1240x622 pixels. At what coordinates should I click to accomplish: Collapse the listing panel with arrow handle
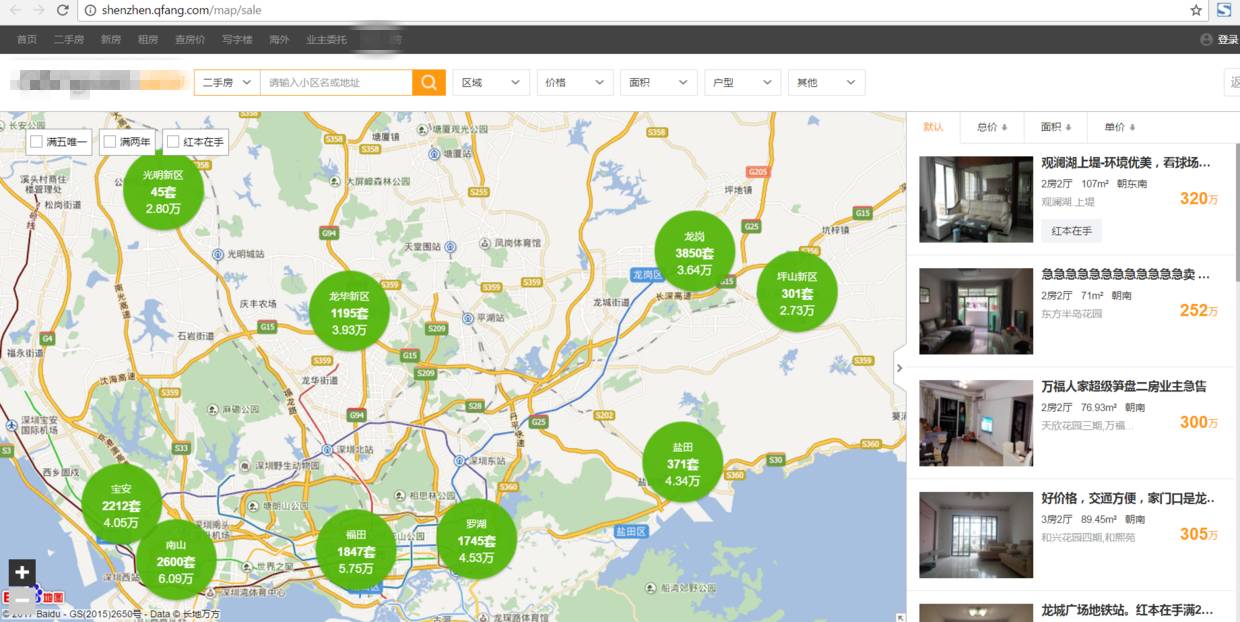coord(899,368)
